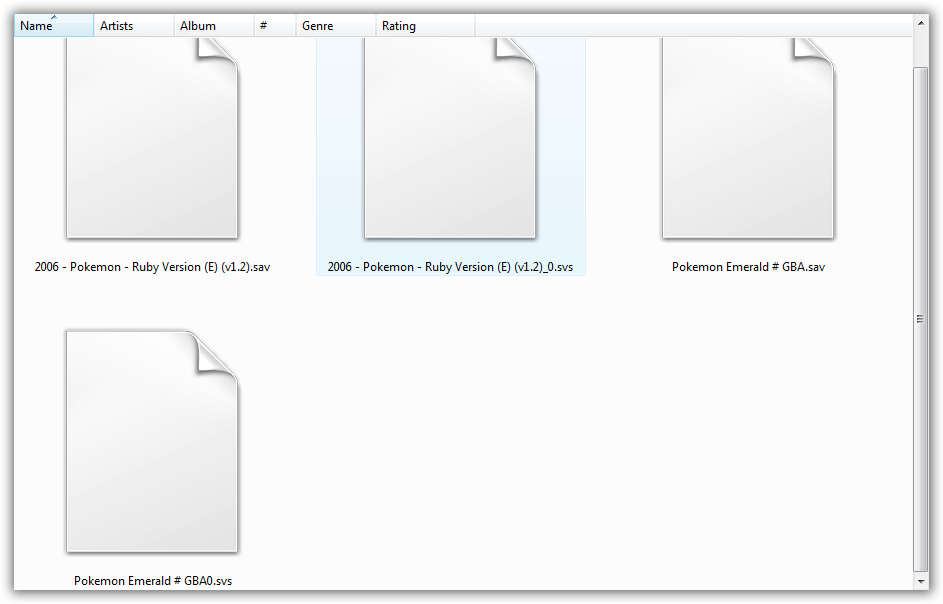The image size is (943, 604).
Task: Click filename text "2006 - Pokemon - Ruby Version (E) (v1.2)_0.svs"
Action: (450, 267)
